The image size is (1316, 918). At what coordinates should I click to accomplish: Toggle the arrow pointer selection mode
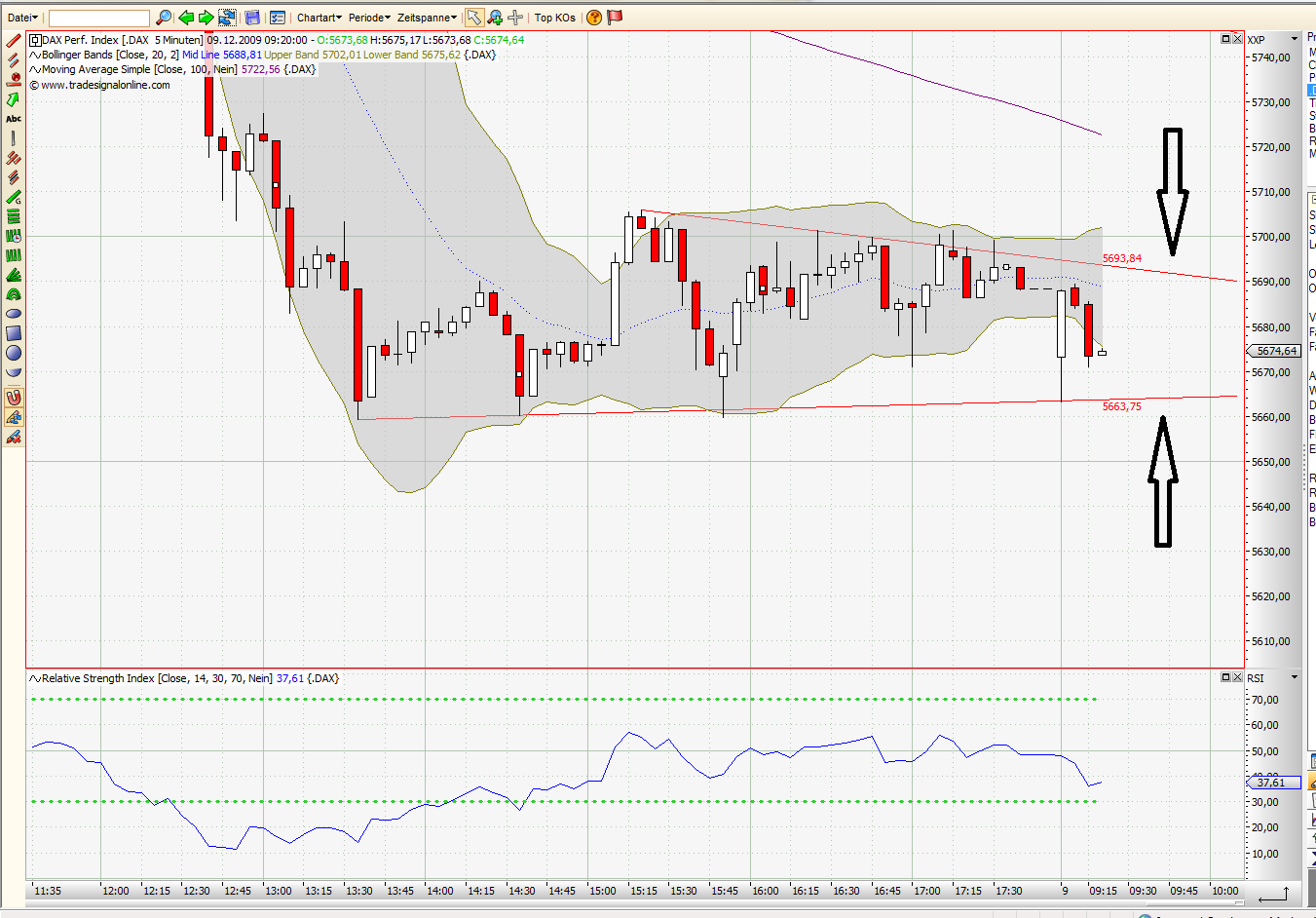pos(474,17)
